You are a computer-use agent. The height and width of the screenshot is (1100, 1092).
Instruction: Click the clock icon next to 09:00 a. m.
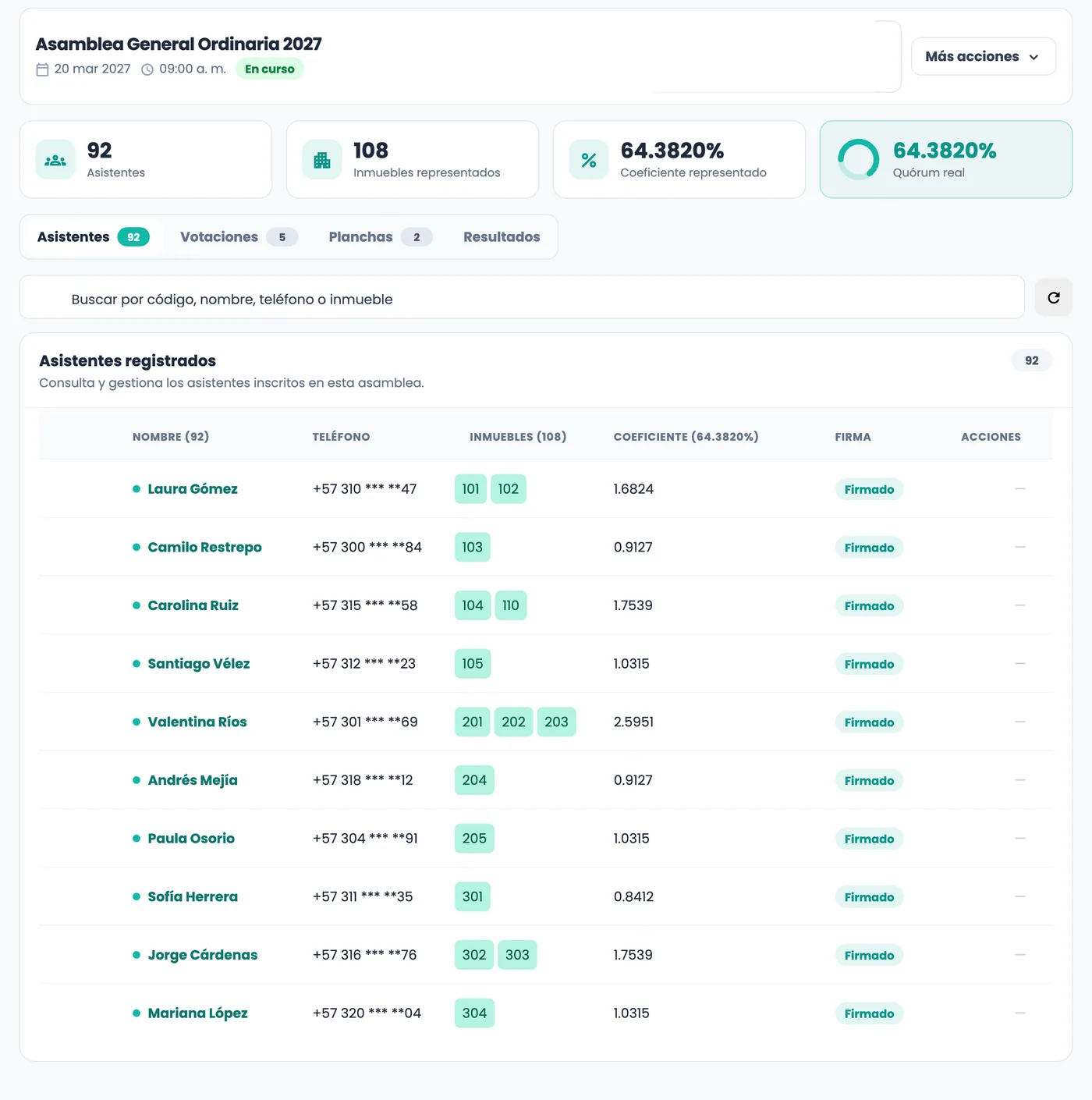(147, 69)
